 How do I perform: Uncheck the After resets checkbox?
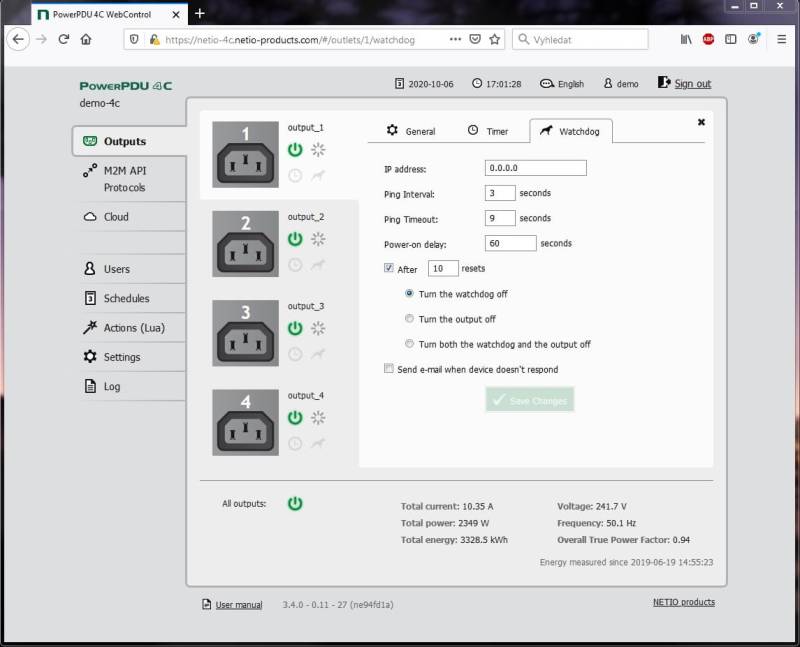tap(389, 268)
